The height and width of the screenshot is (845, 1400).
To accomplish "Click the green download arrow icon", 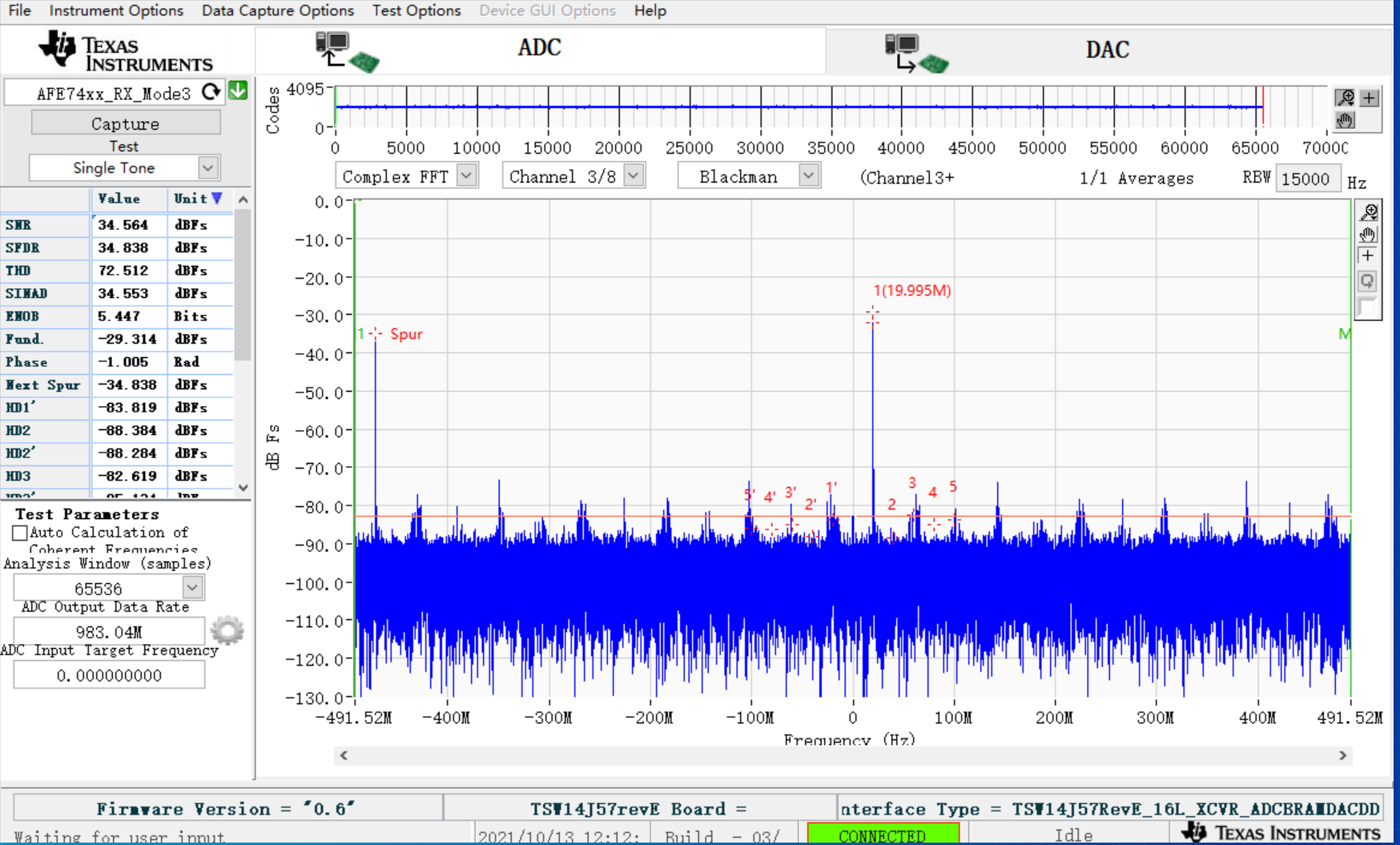I will (x=238, y=91).
